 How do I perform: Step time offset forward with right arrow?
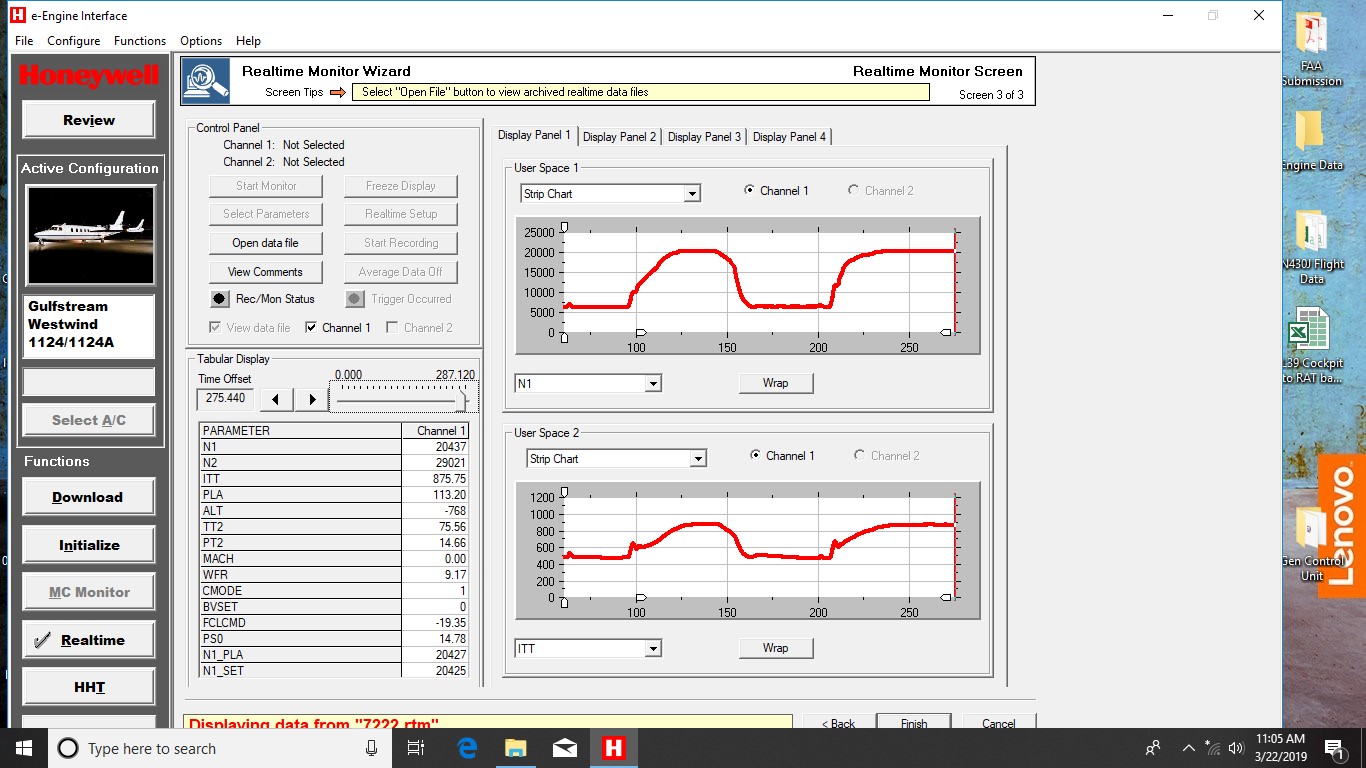pos(312,399)
